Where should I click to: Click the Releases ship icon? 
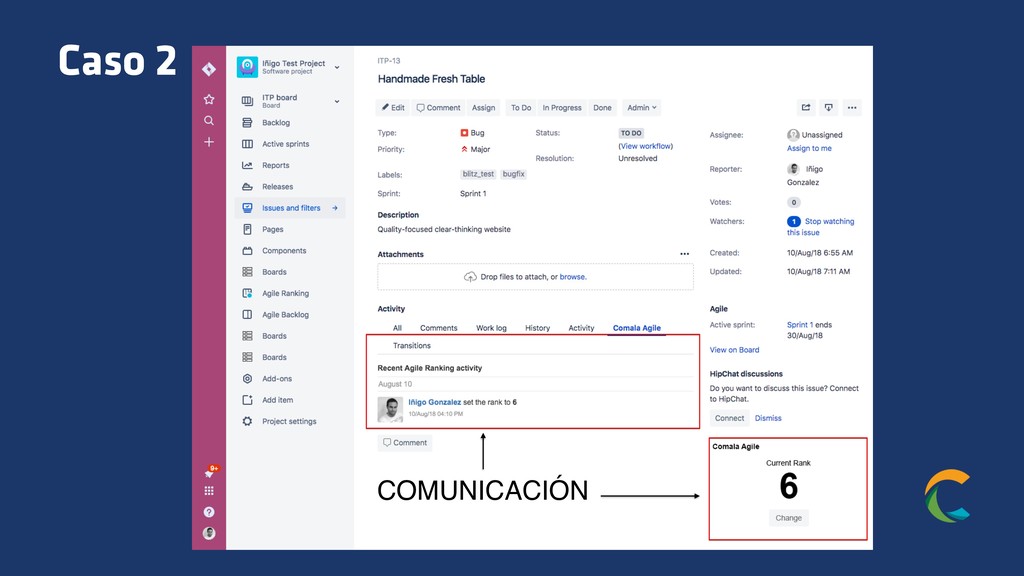[247, 187]
